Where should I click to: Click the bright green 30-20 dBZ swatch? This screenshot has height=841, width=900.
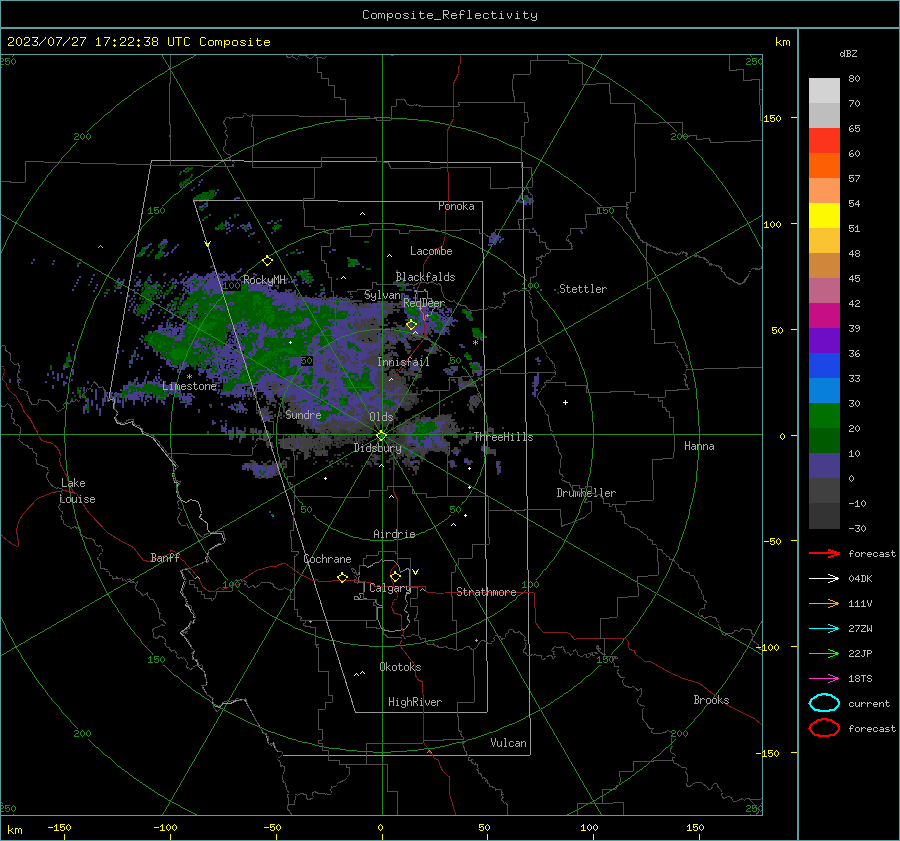(824, 416)
